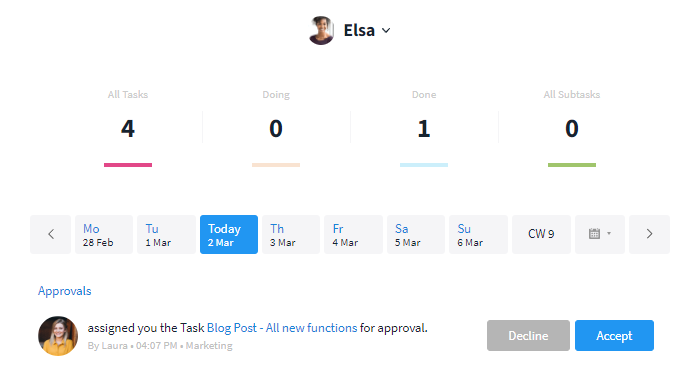Open the Doing tasks counter
This screenshot has width=700, height=368.
276,129
